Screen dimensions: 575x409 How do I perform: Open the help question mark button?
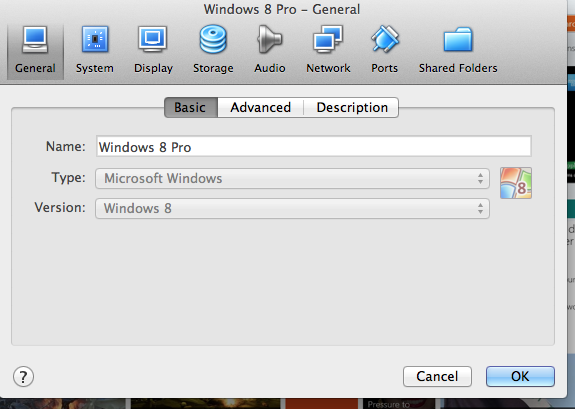pos(23,377)
